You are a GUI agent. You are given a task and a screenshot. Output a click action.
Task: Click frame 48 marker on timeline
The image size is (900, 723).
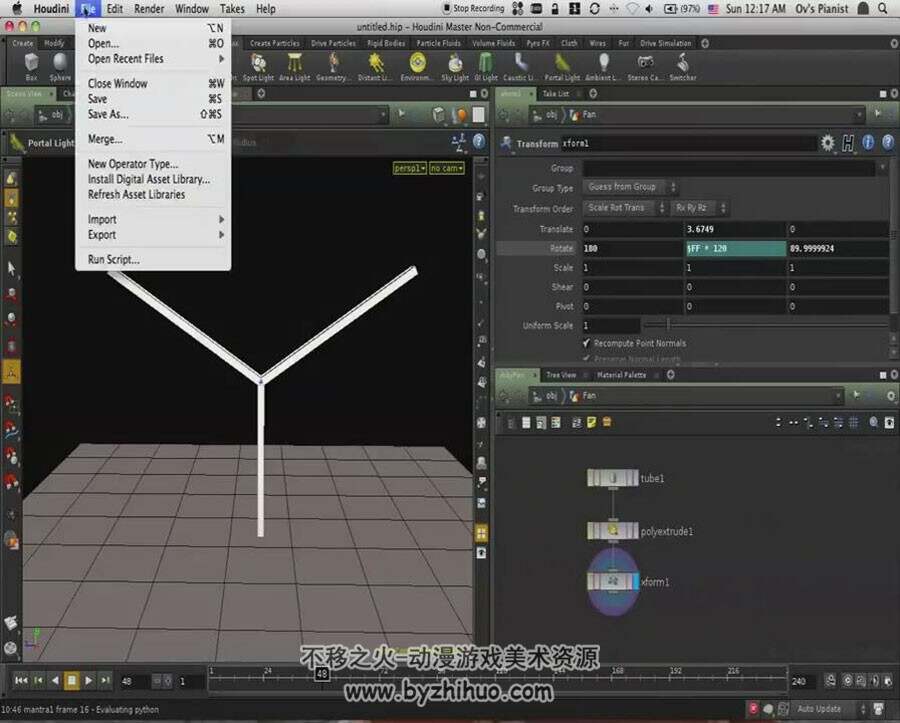[x=322, y=674]
